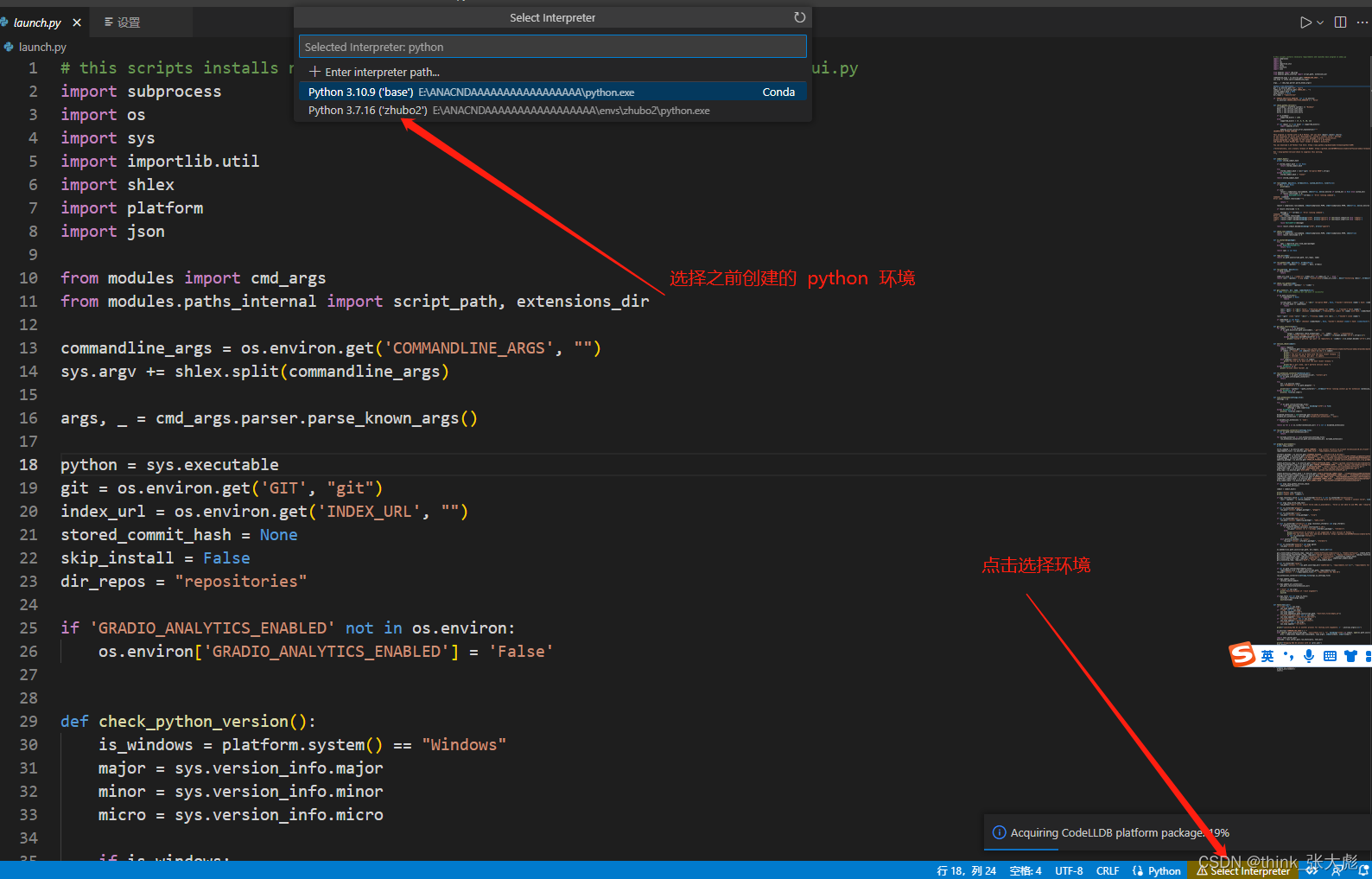Click 'subprocess' on line 2
The height and width of the screenshot is (879, 1372).
tap(175, 92)
